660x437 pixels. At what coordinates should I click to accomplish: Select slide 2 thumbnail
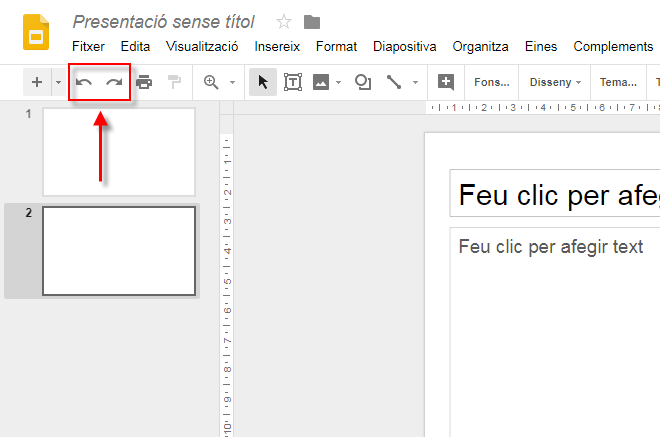click(x=119, y=251)
